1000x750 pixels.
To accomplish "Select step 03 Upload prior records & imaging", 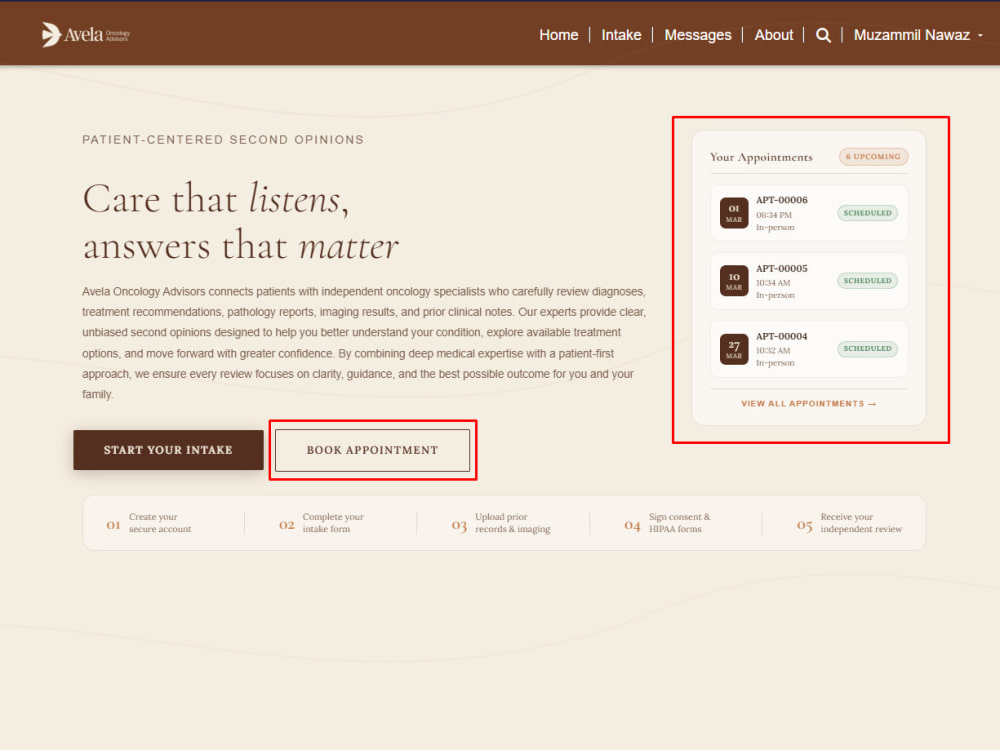I will coord(501,523).
